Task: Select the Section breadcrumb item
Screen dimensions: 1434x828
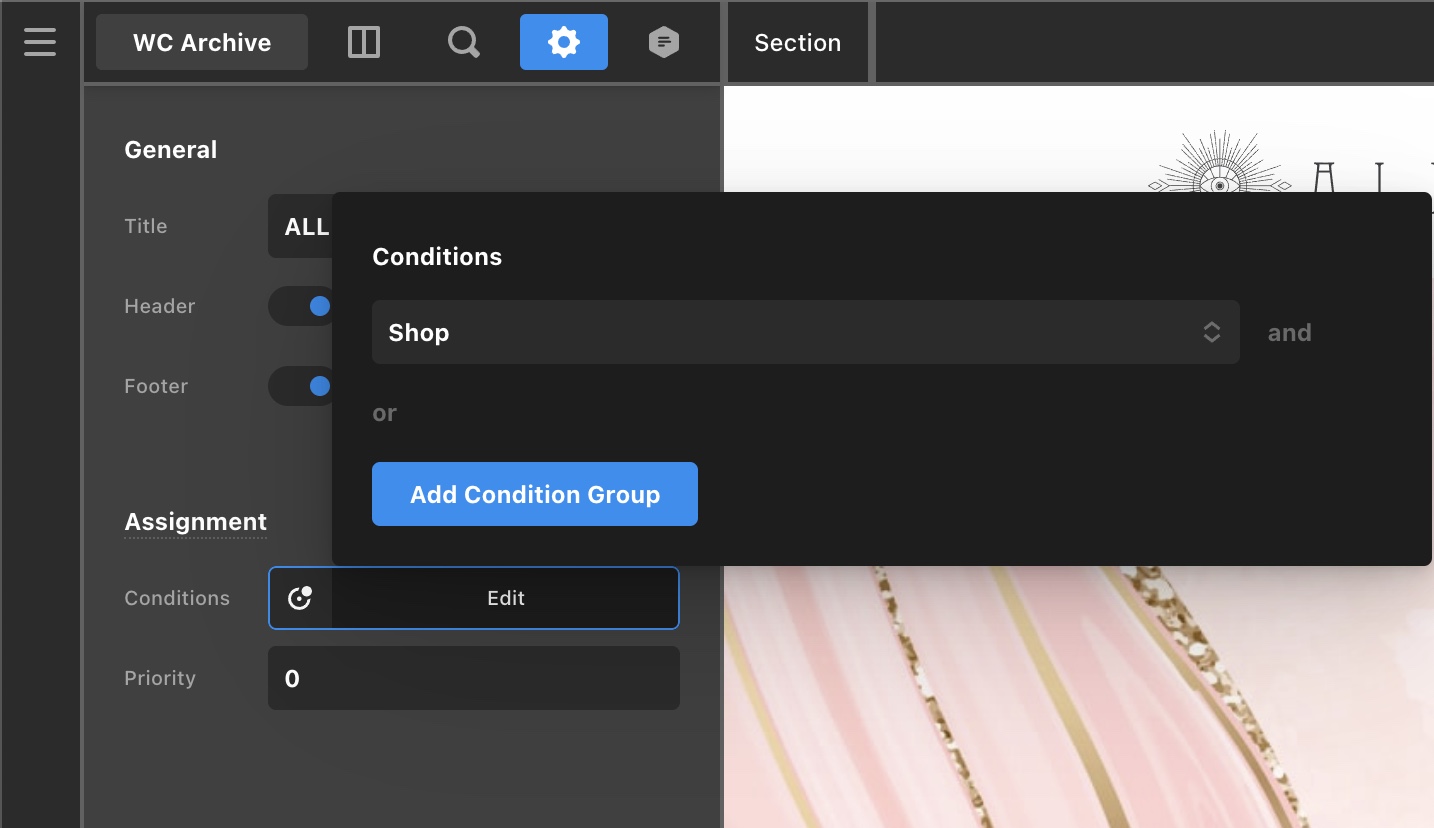Action: coord(797,42)
